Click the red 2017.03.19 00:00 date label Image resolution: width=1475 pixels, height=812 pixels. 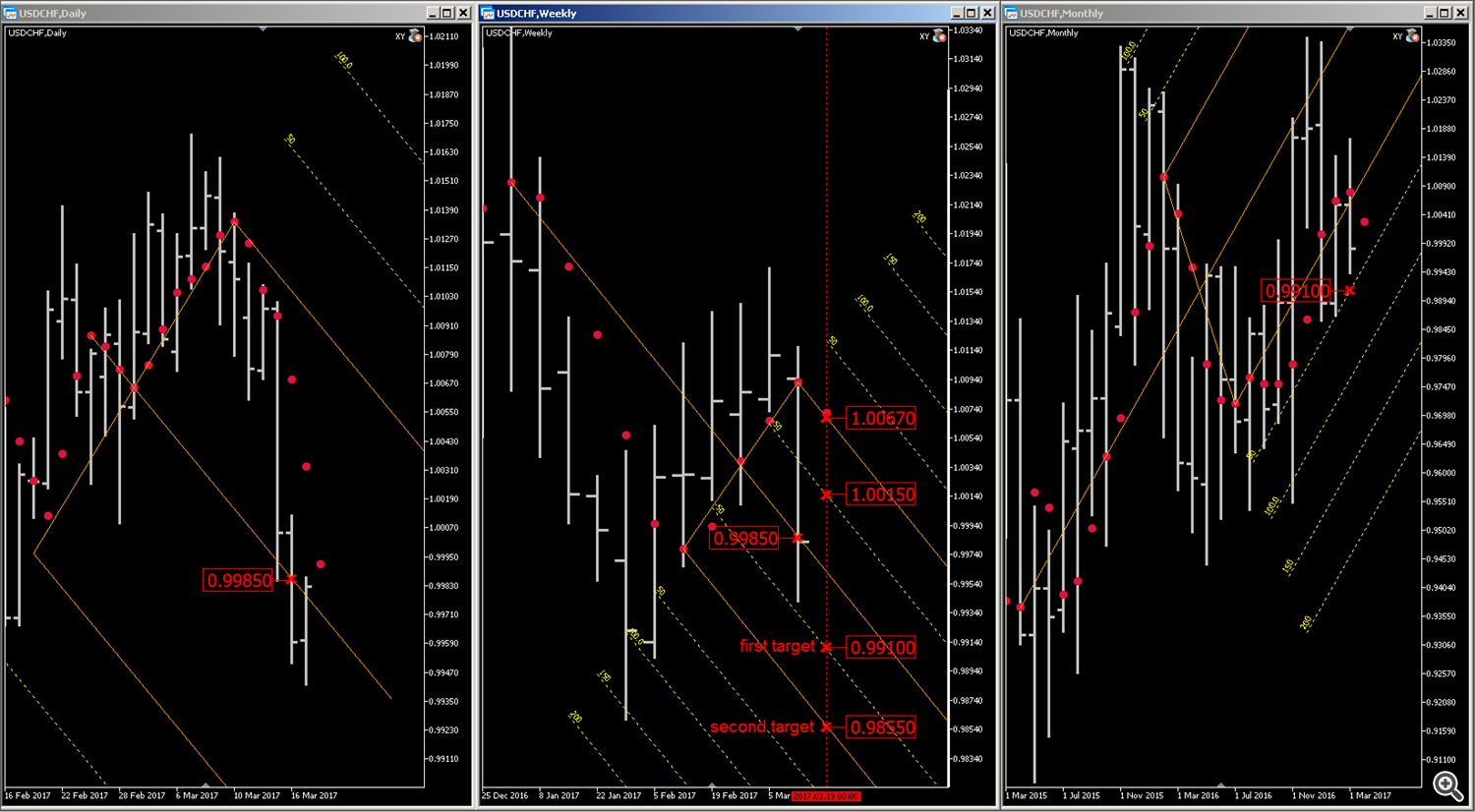pos(826,796)
